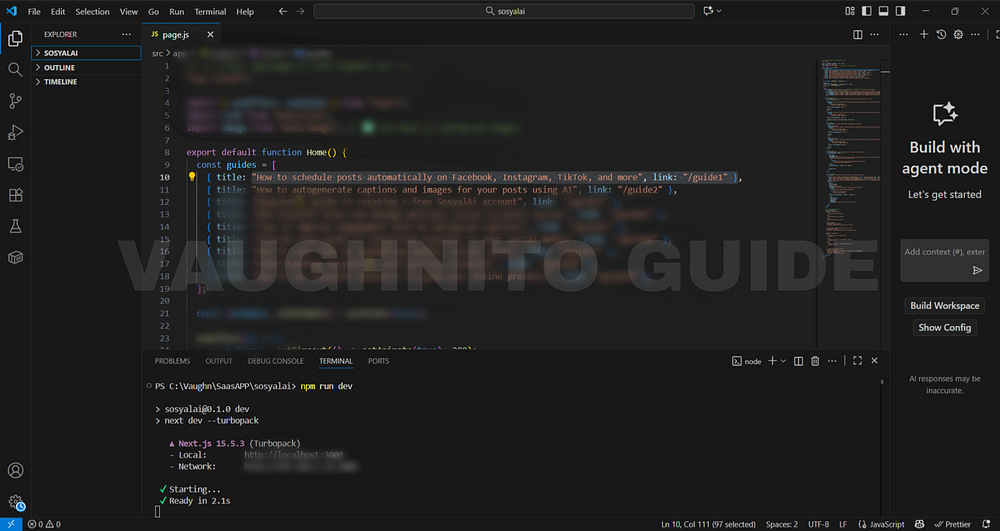The image size is (1000, 531).
Task: Send the chat message
Action: click(x=977, y=270)
